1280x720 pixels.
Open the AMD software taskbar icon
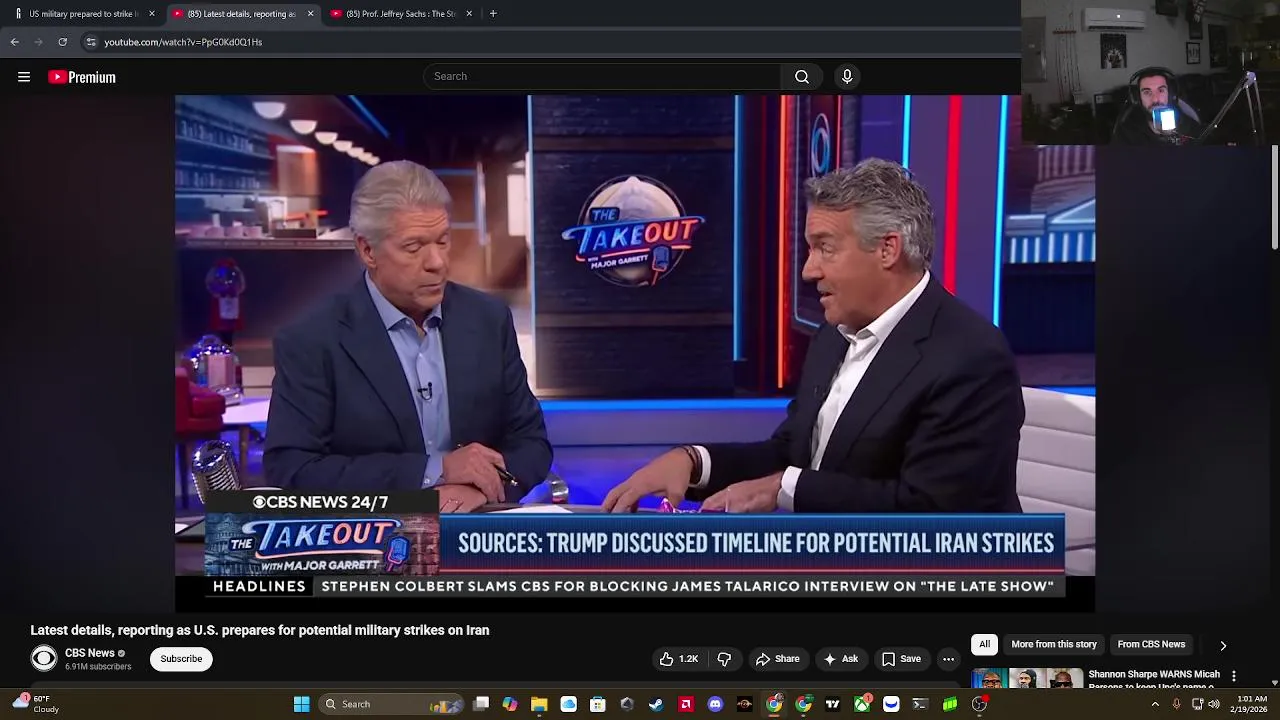[686, 704]
